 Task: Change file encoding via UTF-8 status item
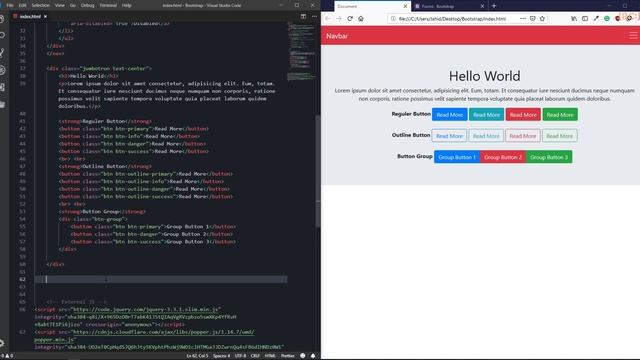point(240,356)
